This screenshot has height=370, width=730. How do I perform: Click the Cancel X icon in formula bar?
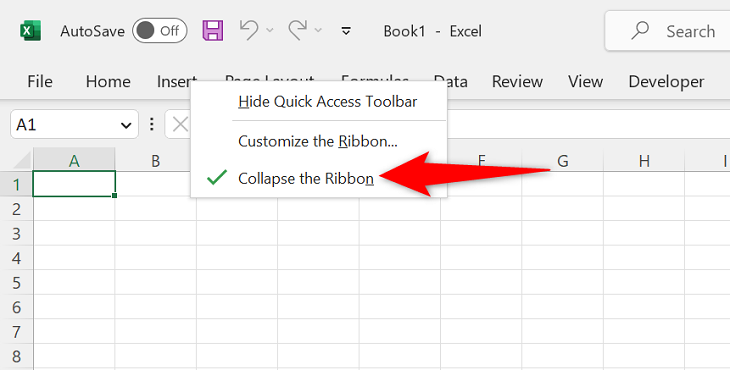click(180, 124)
